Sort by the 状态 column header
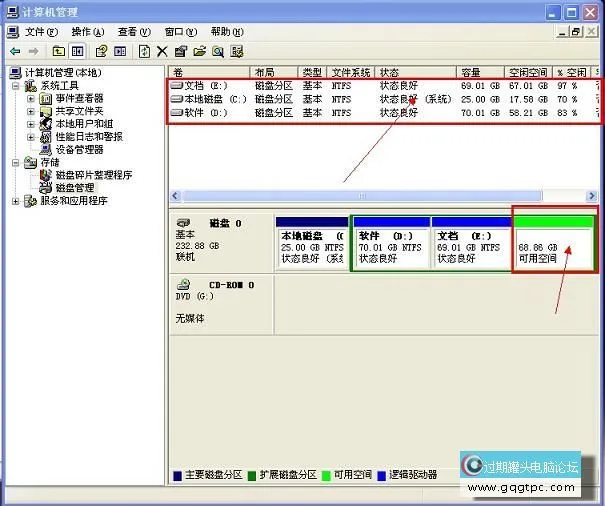 [x=416, y=72]
